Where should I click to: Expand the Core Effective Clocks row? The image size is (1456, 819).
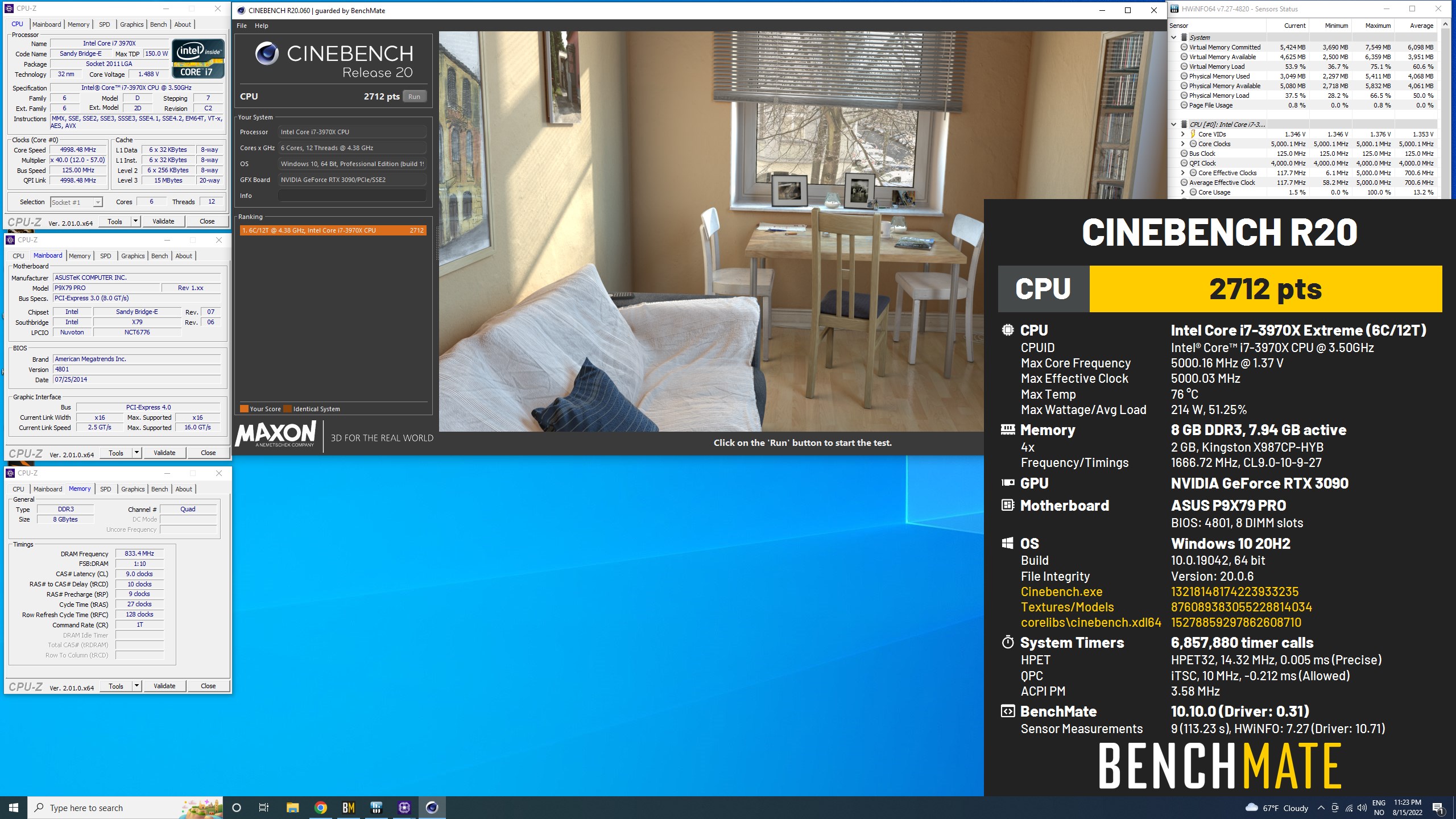(1183, 172)
